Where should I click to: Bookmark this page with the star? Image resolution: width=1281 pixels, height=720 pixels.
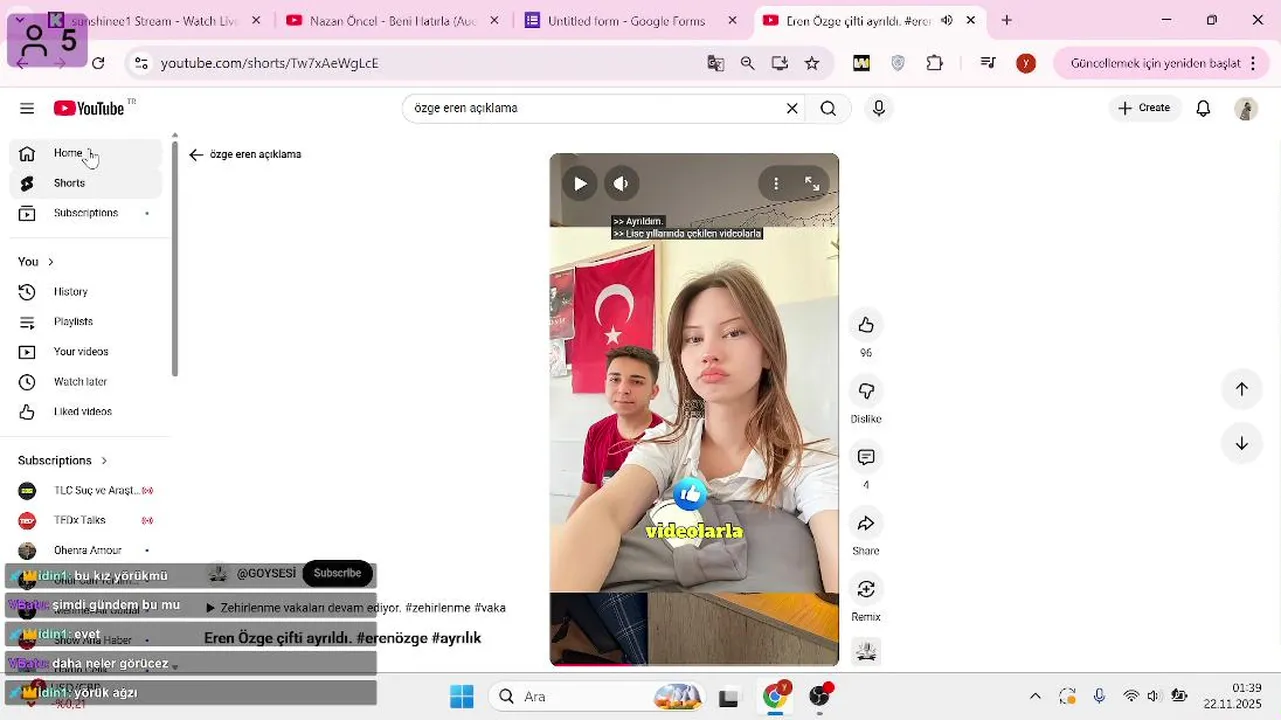(812, 63)
